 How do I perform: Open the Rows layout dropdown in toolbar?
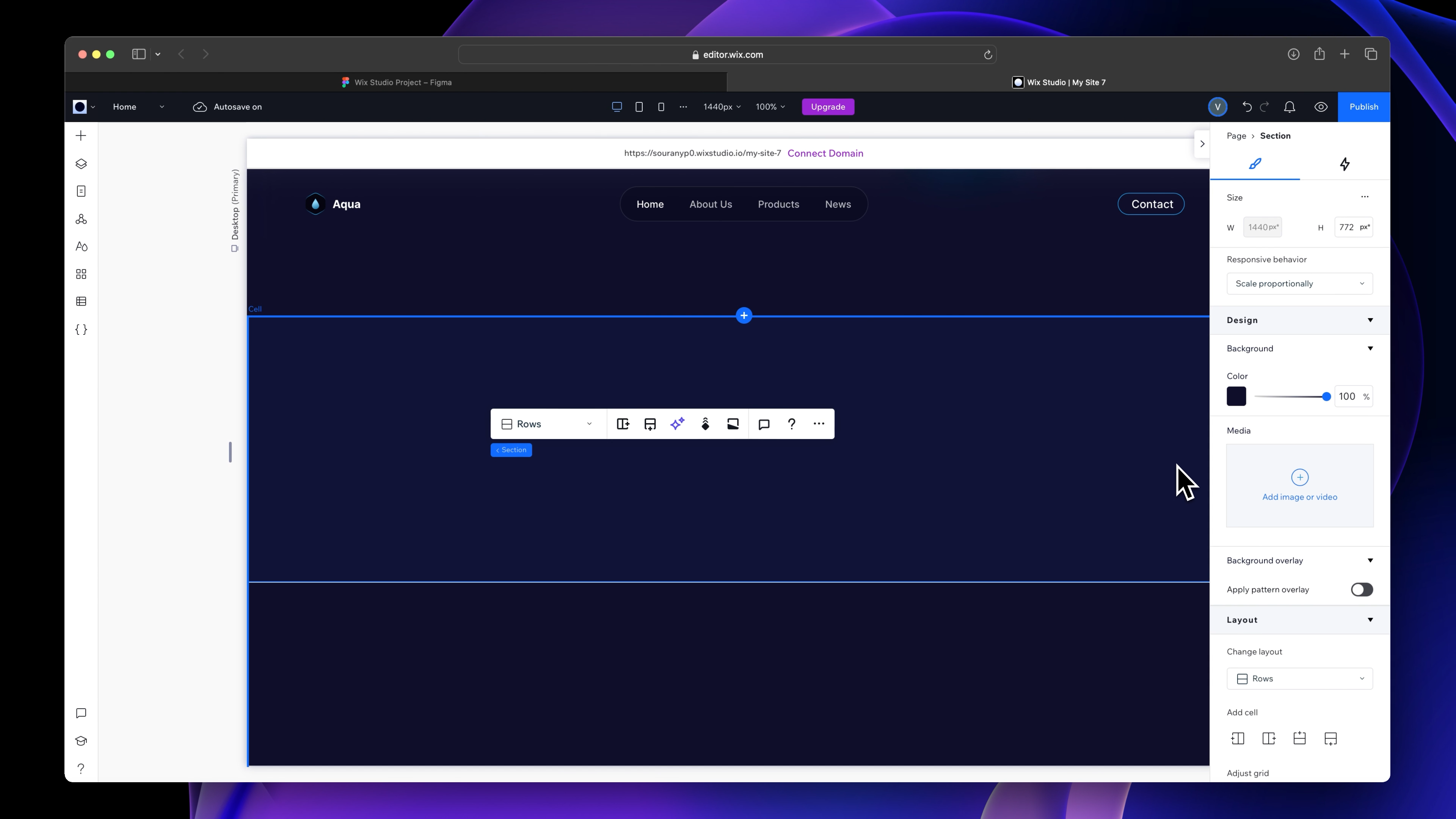pos(546,424)
